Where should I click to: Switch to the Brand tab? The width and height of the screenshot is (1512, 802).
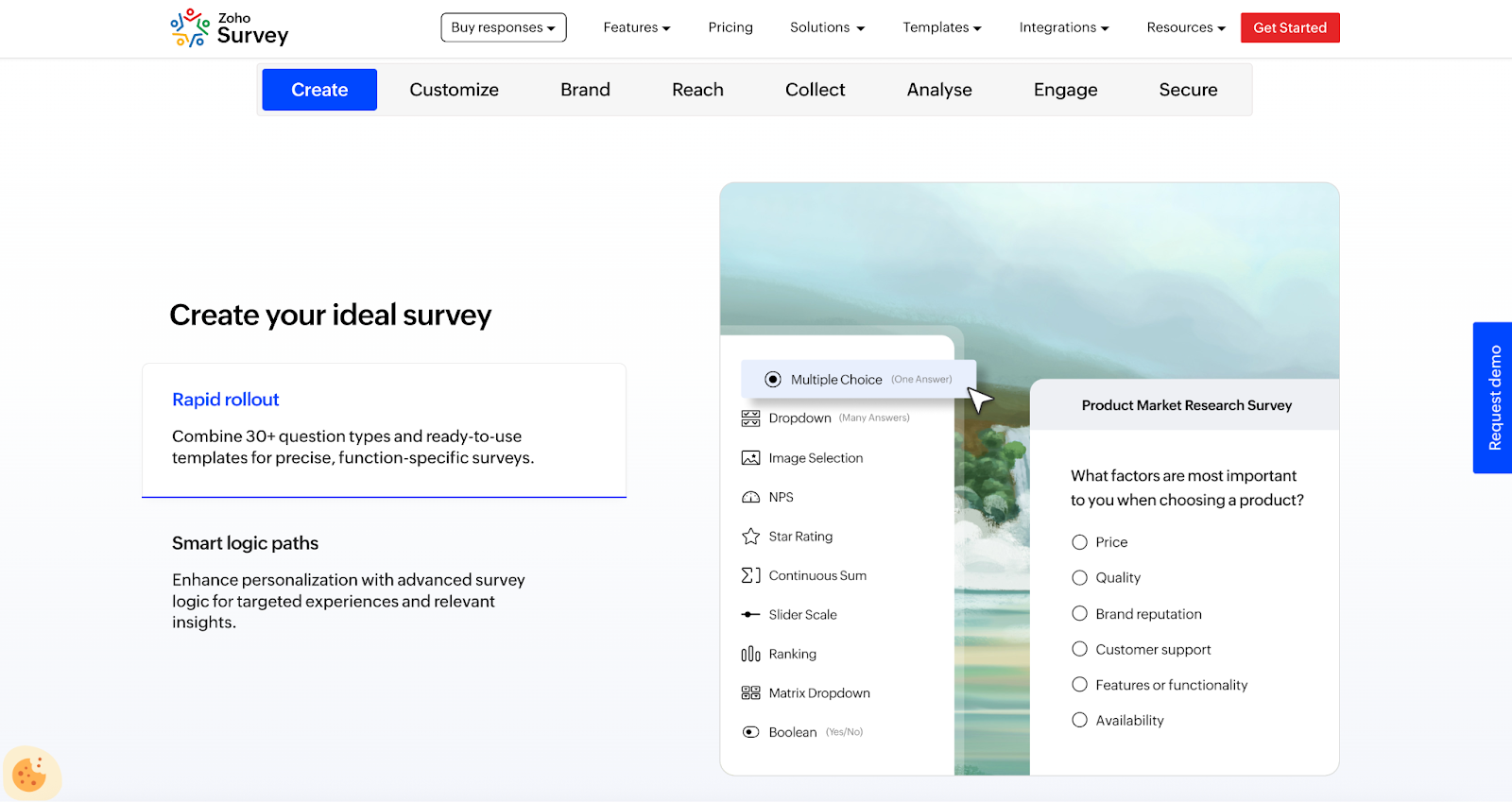tap(585, 90)
